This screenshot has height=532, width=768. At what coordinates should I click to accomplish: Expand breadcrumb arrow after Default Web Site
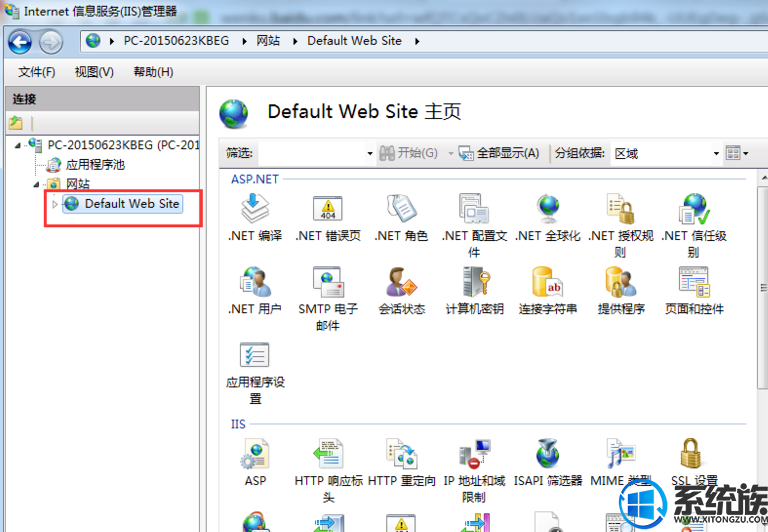(417, 41)
